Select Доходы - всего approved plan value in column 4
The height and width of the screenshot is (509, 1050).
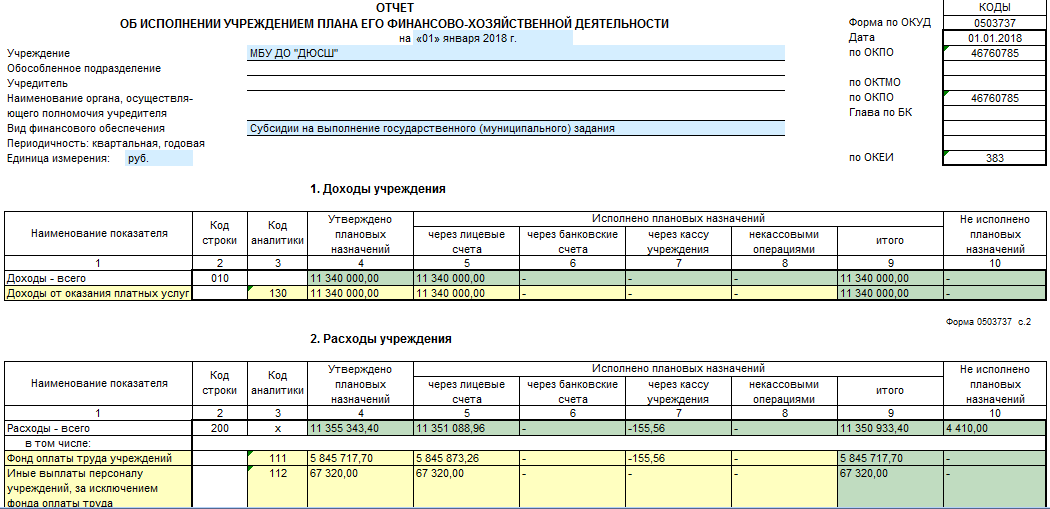point(360,278)
